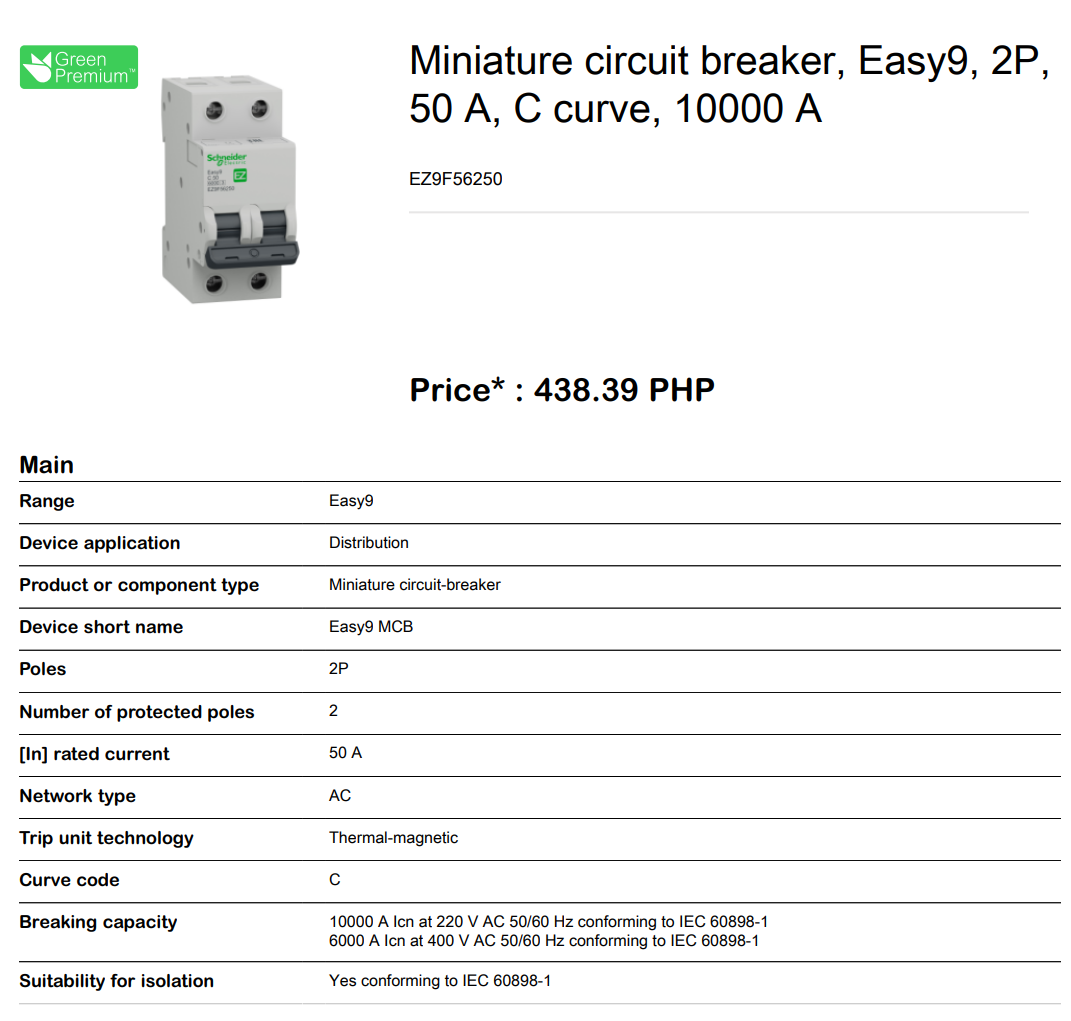Select the Suitability for isolation label
The image size is (1071, 1021).
click(x=116, y=981)
